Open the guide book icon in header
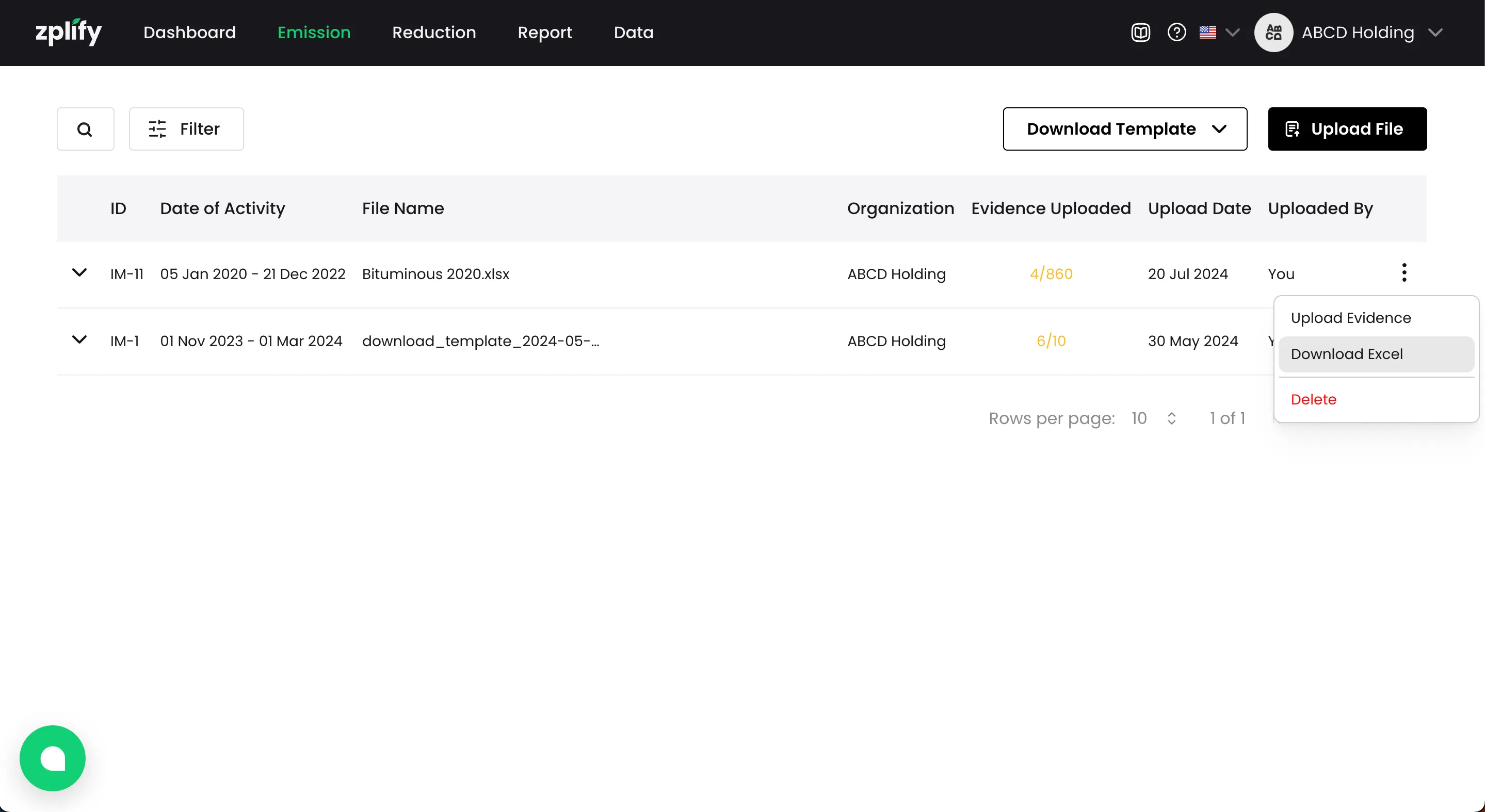This screenshot has width=1485, height=812. [x=1140, y=33]
